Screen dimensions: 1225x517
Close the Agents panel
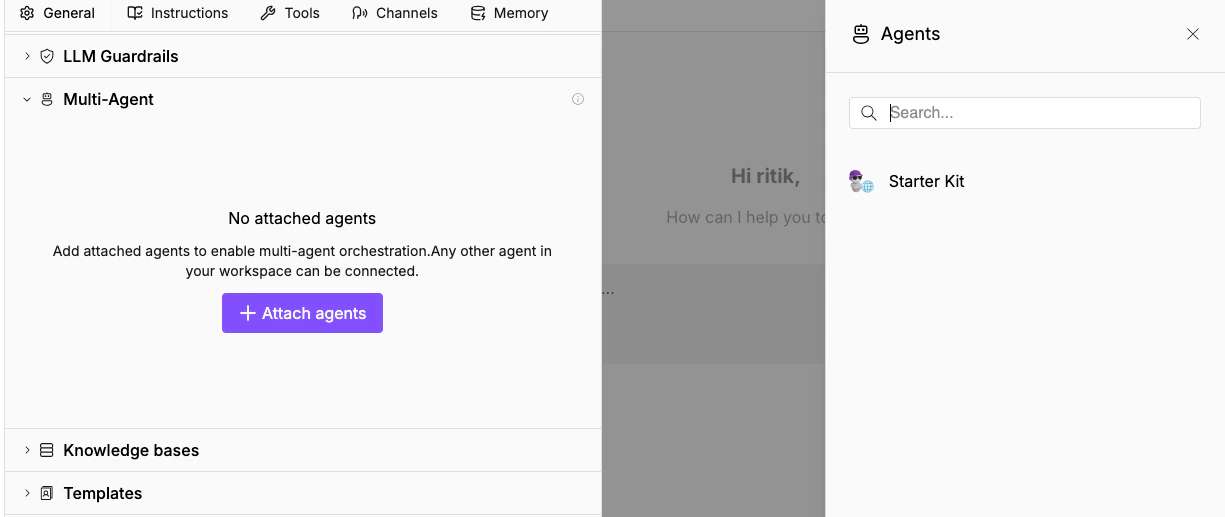point(1193,34)
